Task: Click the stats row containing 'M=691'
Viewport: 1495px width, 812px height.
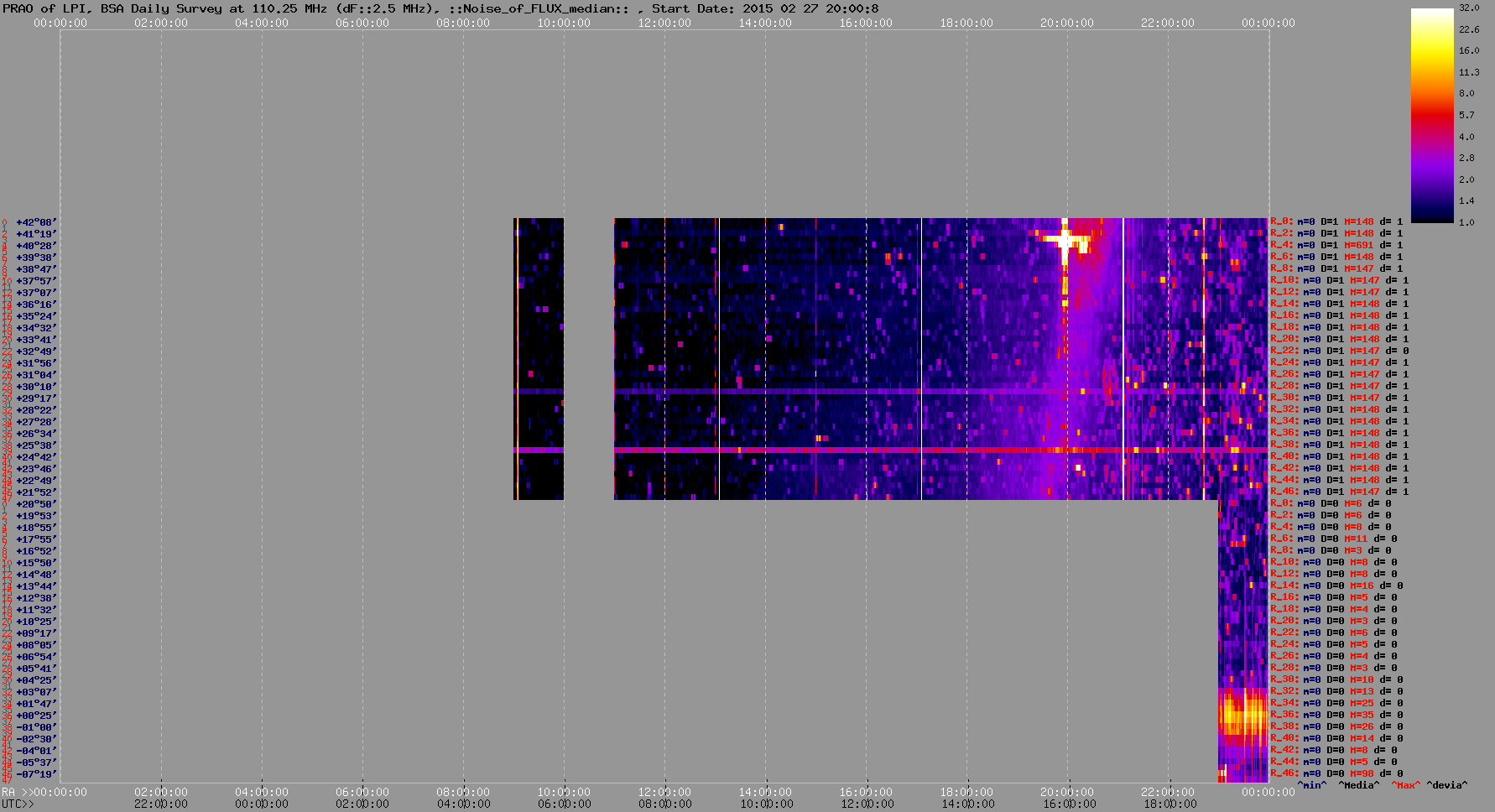Action: tap(1336, 246)
